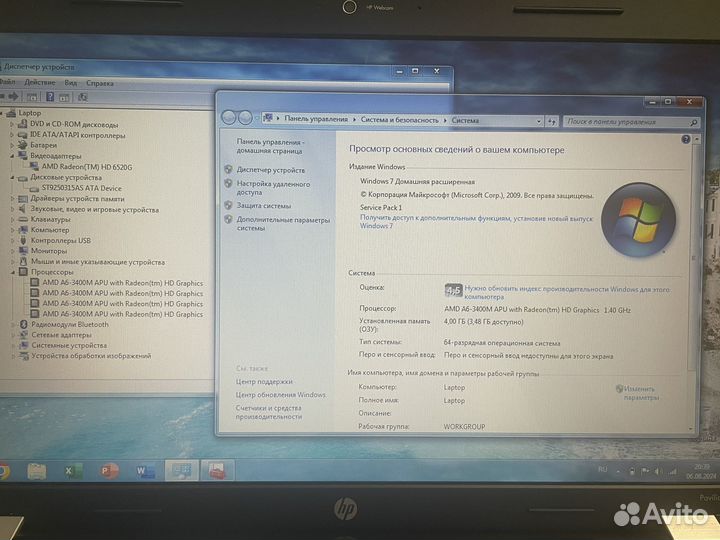This screenshot has height=540, width=720.
Task: Click the Получить доступ к дополнительным функциям link
Action: (476, 222)
